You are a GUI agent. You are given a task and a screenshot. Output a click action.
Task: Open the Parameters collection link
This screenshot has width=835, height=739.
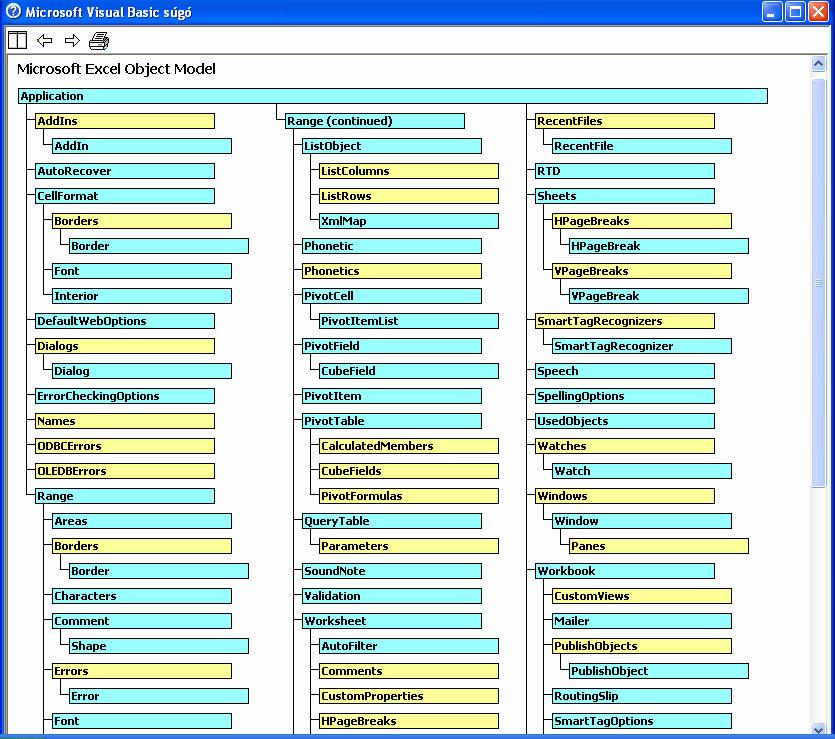point(409,546)
